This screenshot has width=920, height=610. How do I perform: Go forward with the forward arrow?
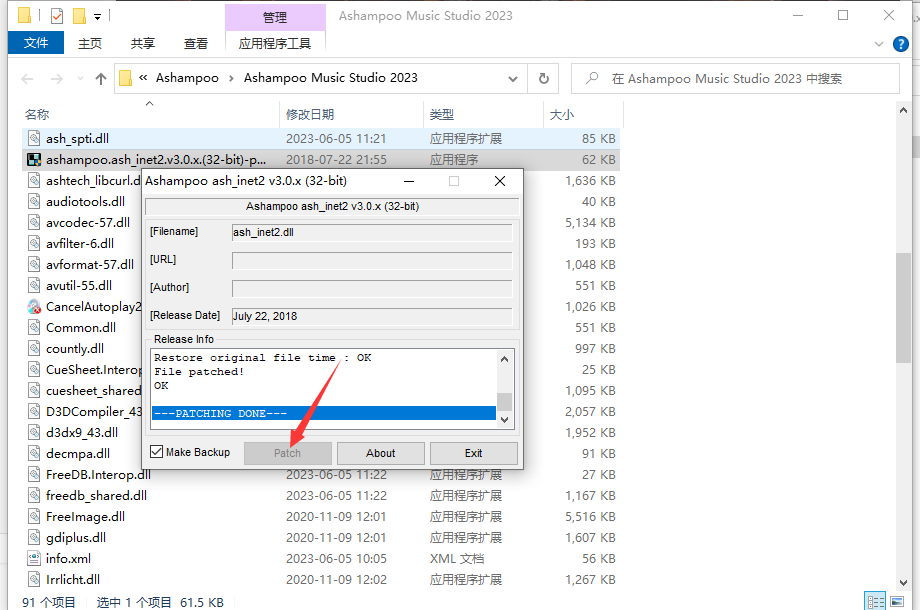(x=56, y=79)
